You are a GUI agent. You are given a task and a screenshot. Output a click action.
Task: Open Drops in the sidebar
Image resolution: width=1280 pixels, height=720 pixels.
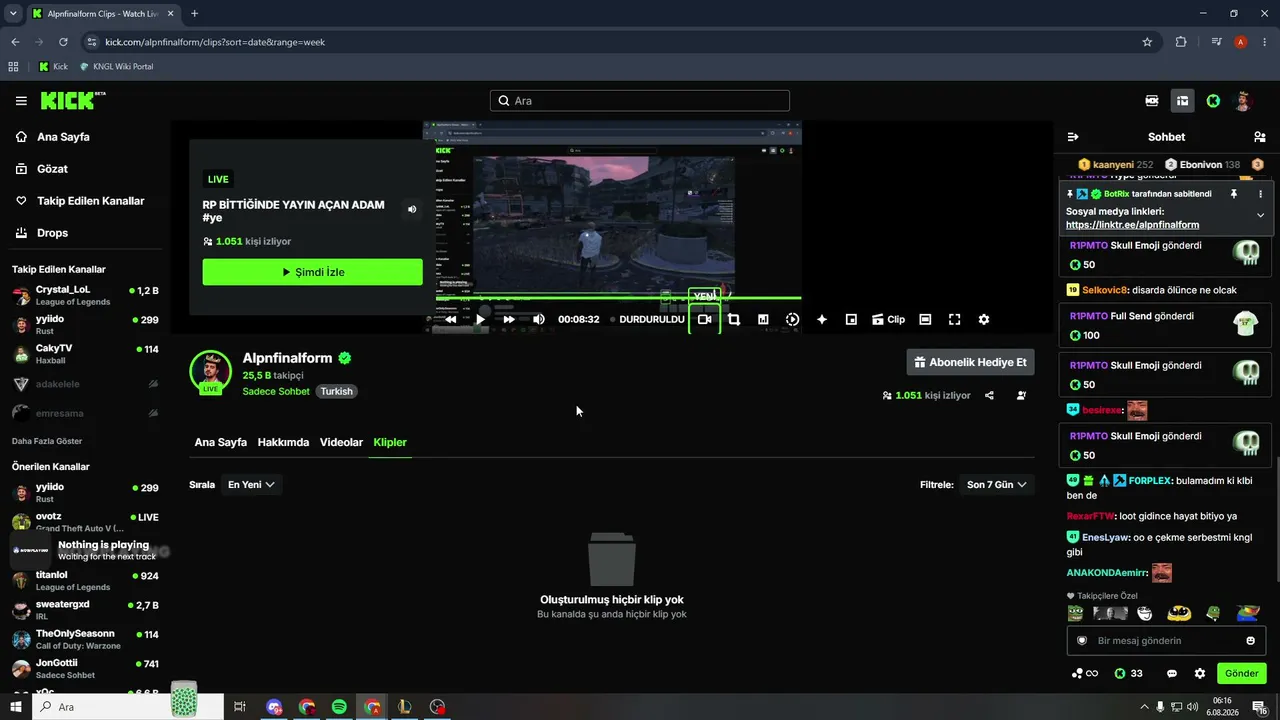tap(53, 233)
